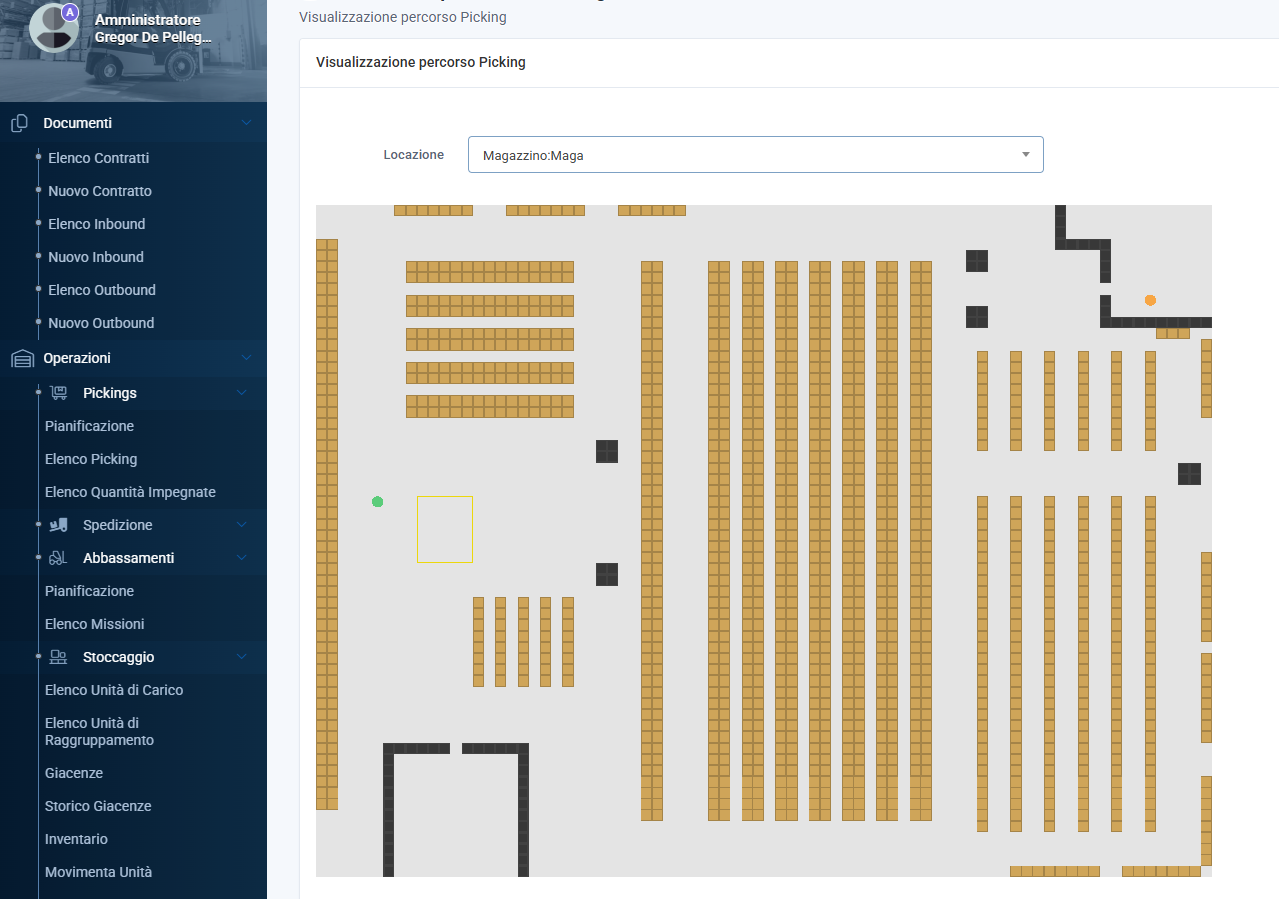Click the Visualizzazione percorso Picking panel title
Image resolution: width=1279 pixels, height=899 pixels.
[421, 62]
